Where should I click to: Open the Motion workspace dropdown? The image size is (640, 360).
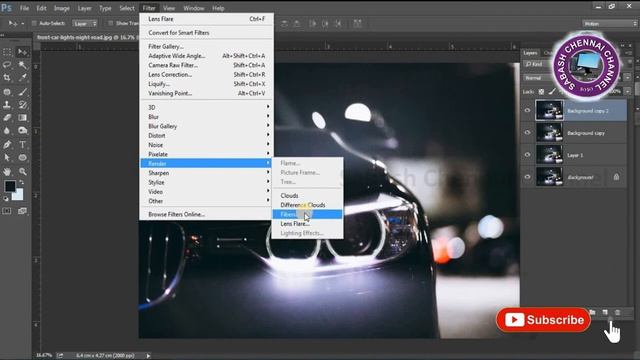point(609,24)
